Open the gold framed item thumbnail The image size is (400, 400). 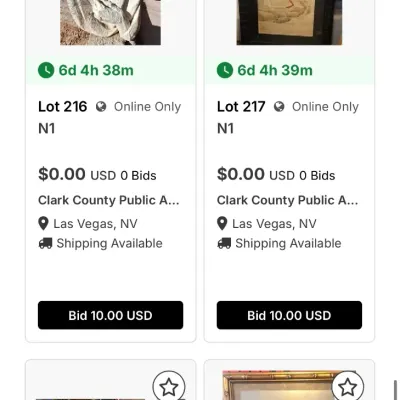tap(289, 385)
